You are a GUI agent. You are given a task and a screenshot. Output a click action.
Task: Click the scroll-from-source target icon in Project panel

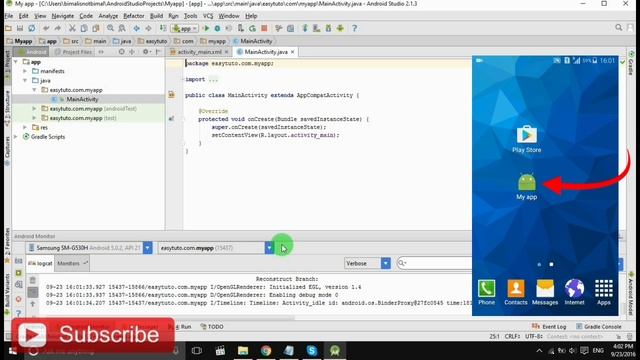click(x=121, y=52)
